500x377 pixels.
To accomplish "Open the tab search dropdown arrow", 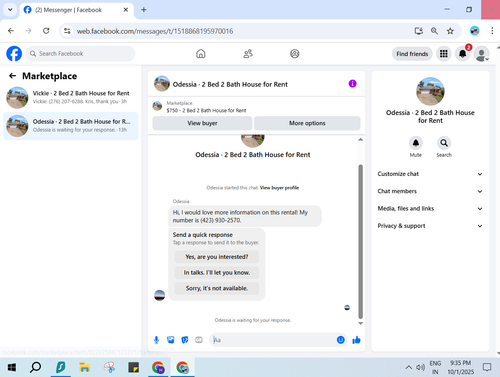I will [10, 10].
